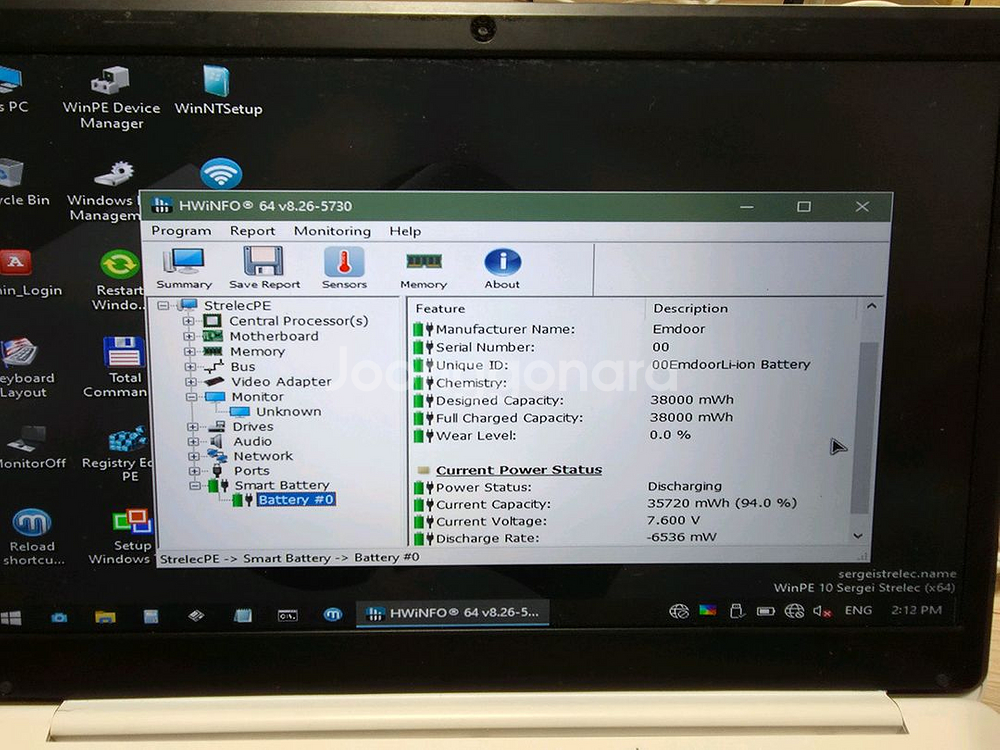This screenshot has width=1000, height=750.
Task: Click HWiNFO taskbar button
Action: [452, 612]
